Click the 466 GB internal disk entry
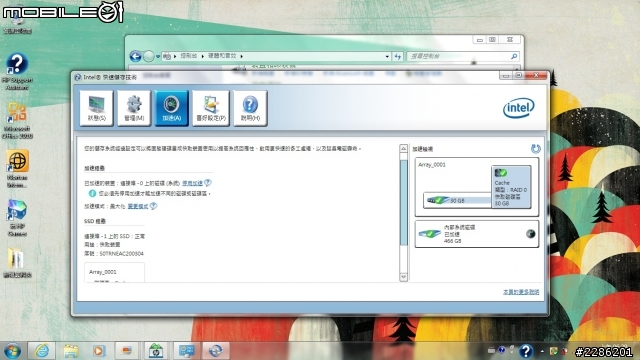The height and width of the screenshot is (360, 640). (x=477, y=234)
